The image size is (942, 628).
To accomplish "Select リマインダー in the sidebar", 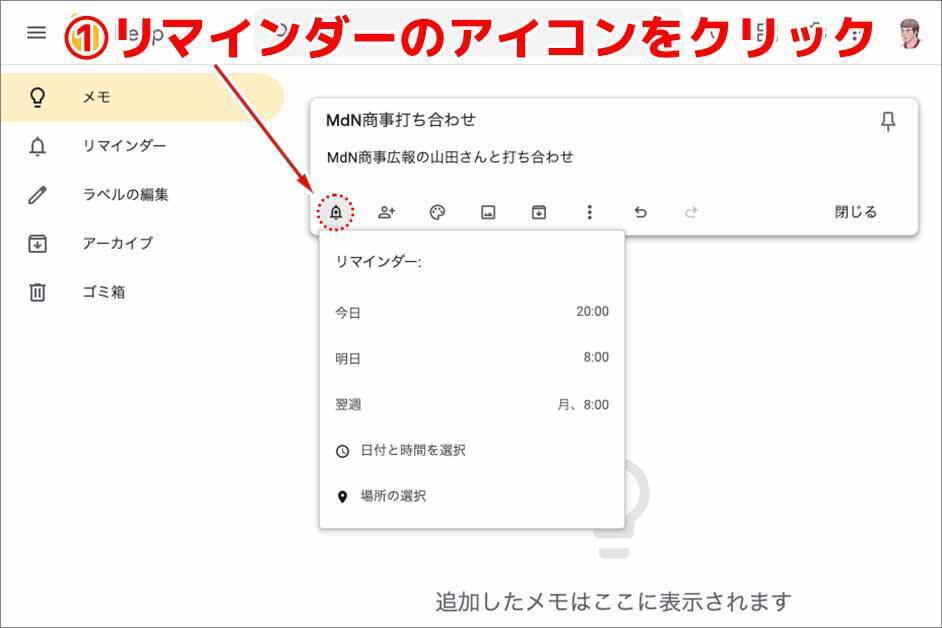I will tap(124, 146).
